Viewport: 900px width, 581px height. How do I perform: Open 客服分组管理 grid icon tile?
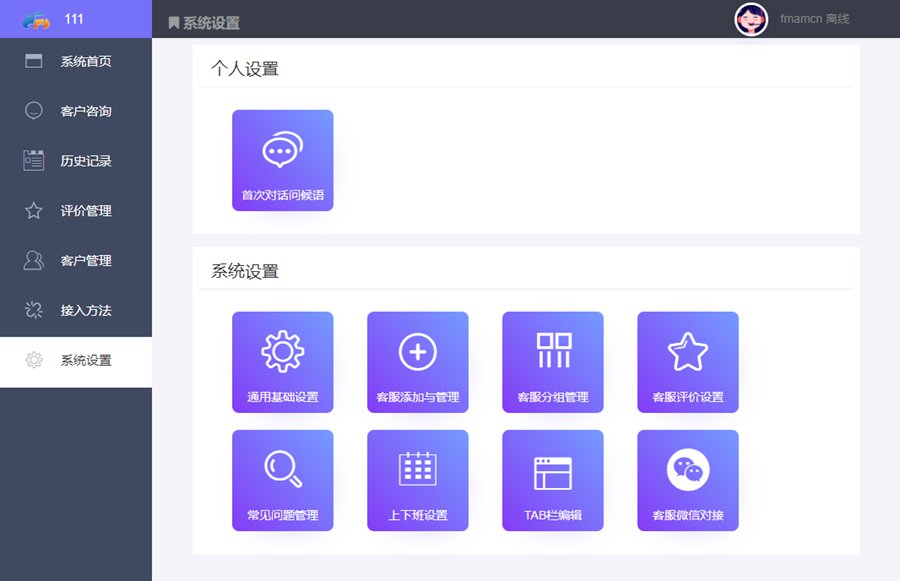(552, 362)
